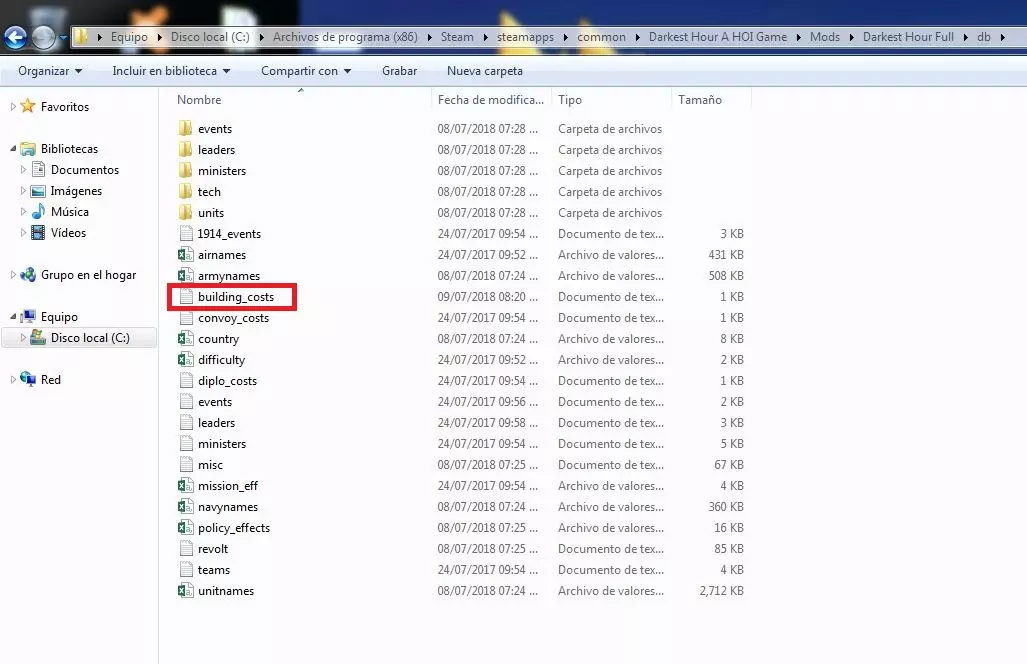Expand the Imágenes library node
This screenshot has width=1027, height=664.
pos(23,191)
